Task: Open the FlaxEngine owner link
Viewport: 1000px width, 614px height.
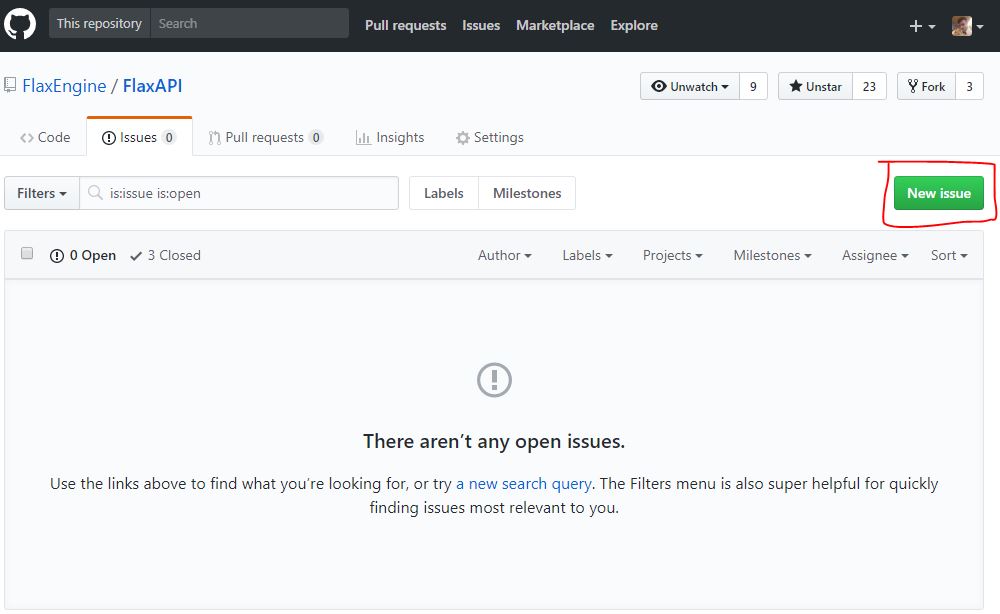Action: (x=64, y=85)
